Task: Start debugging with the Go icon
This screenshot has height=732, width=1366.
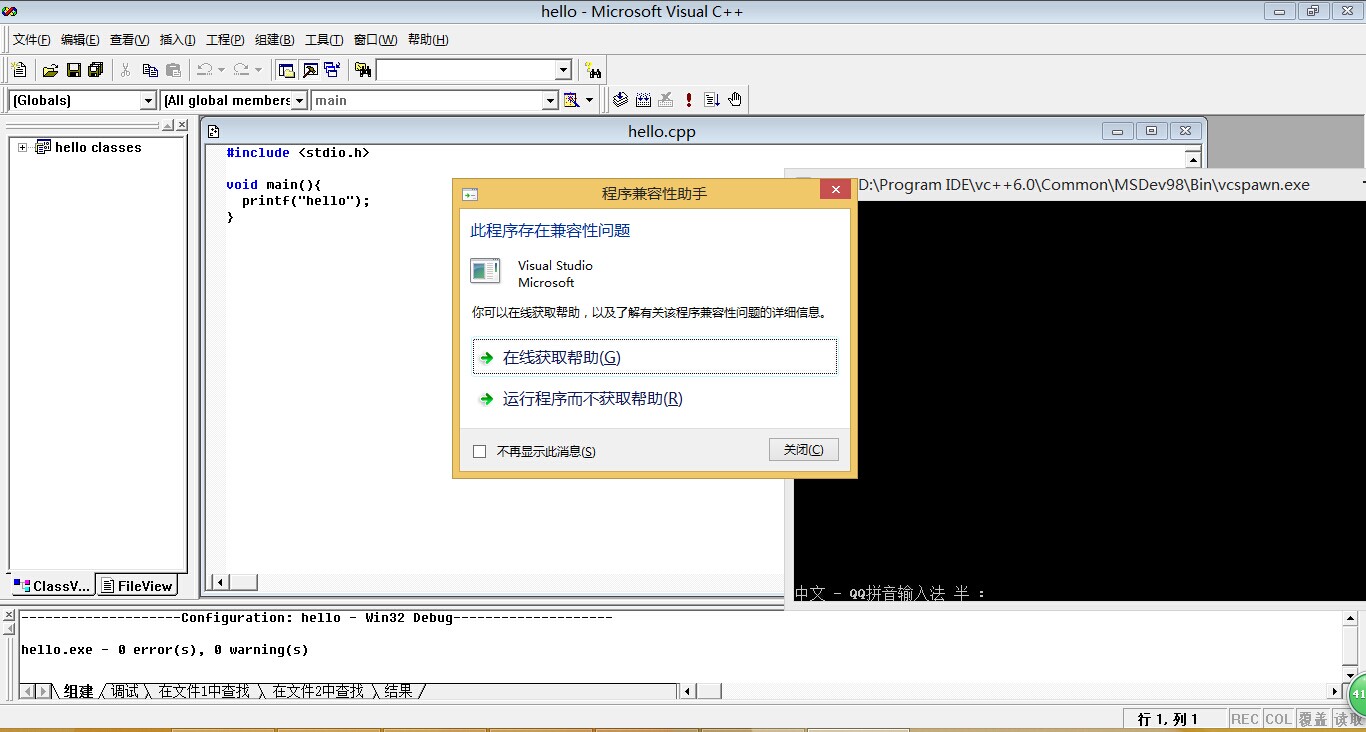Action: click(x=712, y=100)
